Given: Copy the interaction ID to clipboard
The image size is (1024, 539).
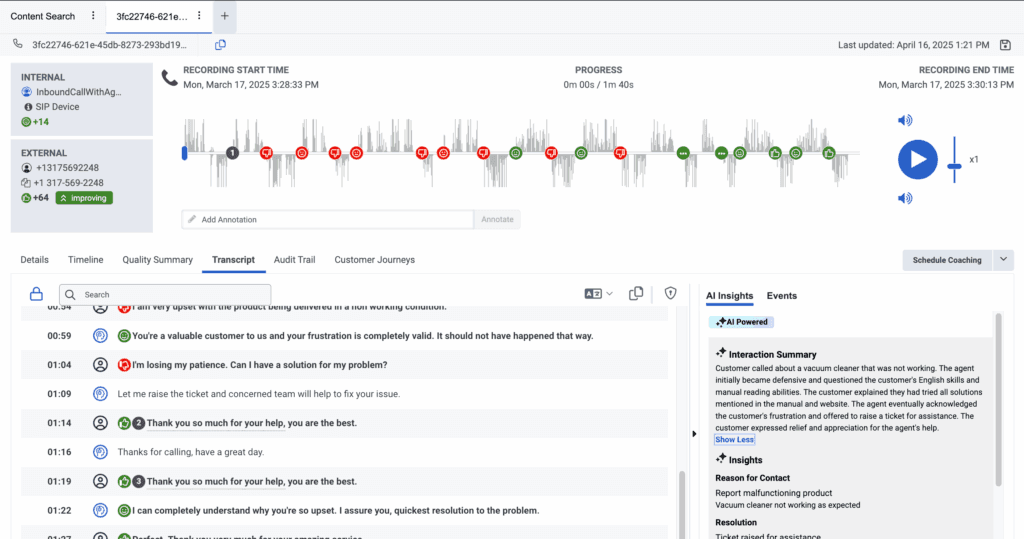Looking at the screenshot, I should 220,45.
